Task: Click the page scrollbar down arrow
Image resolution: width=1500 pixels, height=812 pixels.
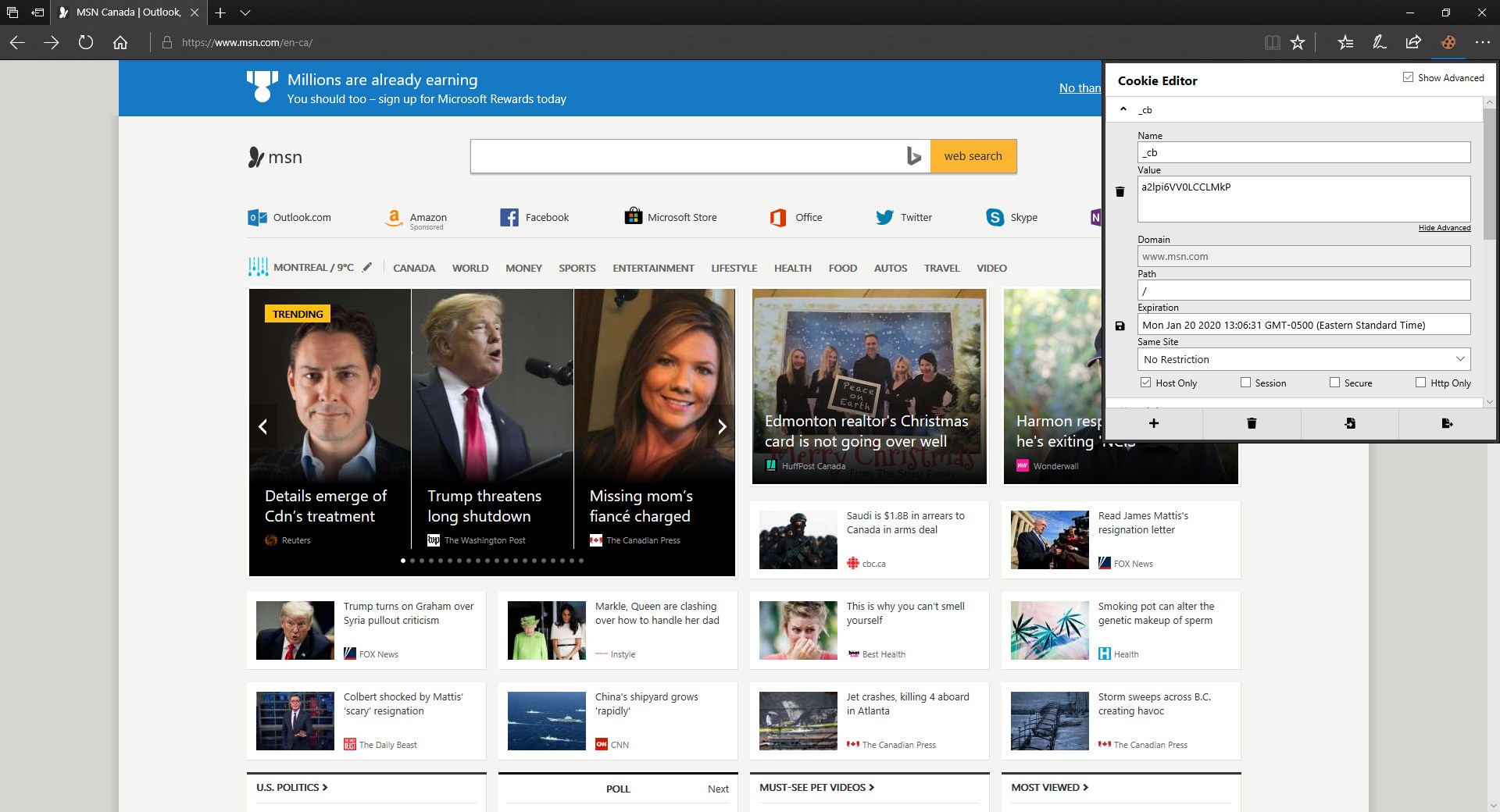Action: pyautogui.click(x=1492, y=805)
